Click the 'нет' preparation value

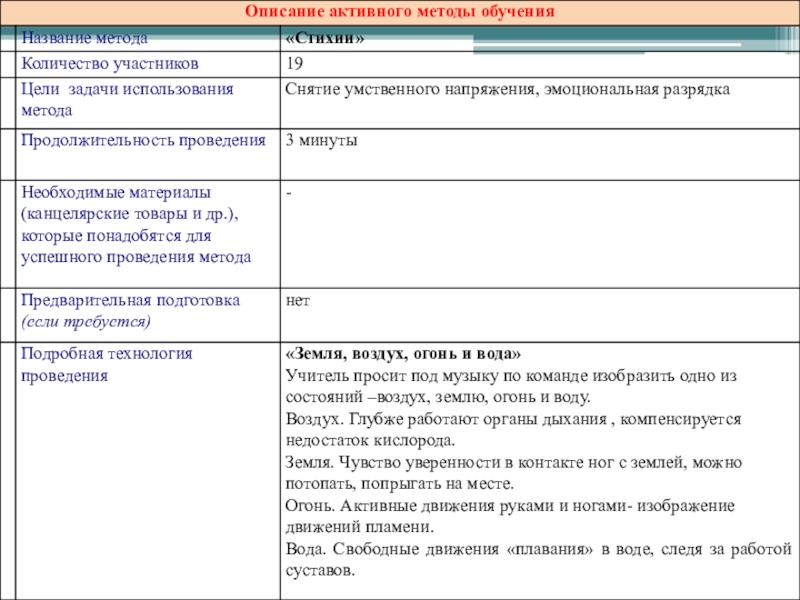pyautogui.click(x=298, y=301)
